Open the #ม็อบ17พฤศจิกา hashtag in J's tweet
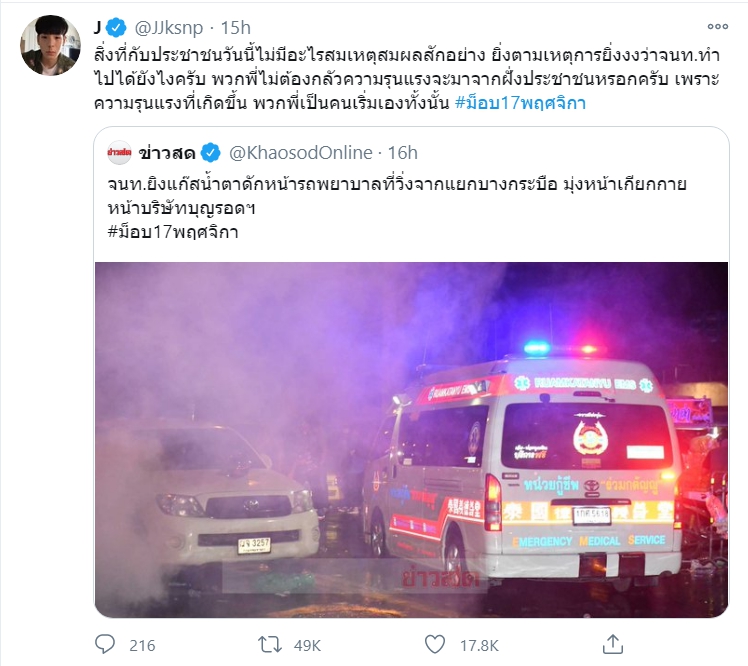 coord(520,103)
